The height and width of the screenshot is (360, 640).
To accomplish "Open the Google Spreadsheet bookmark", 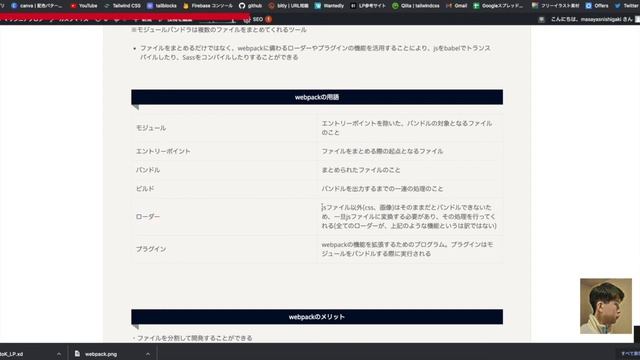I will click(x=498, y=6).
